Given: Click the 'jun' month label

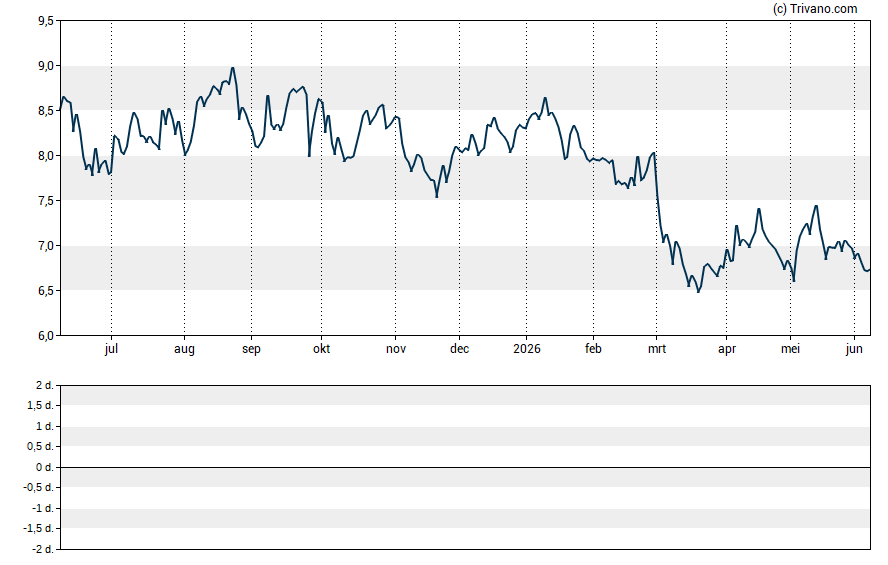Looking at the screenshot, I should (x=854, y=349).
